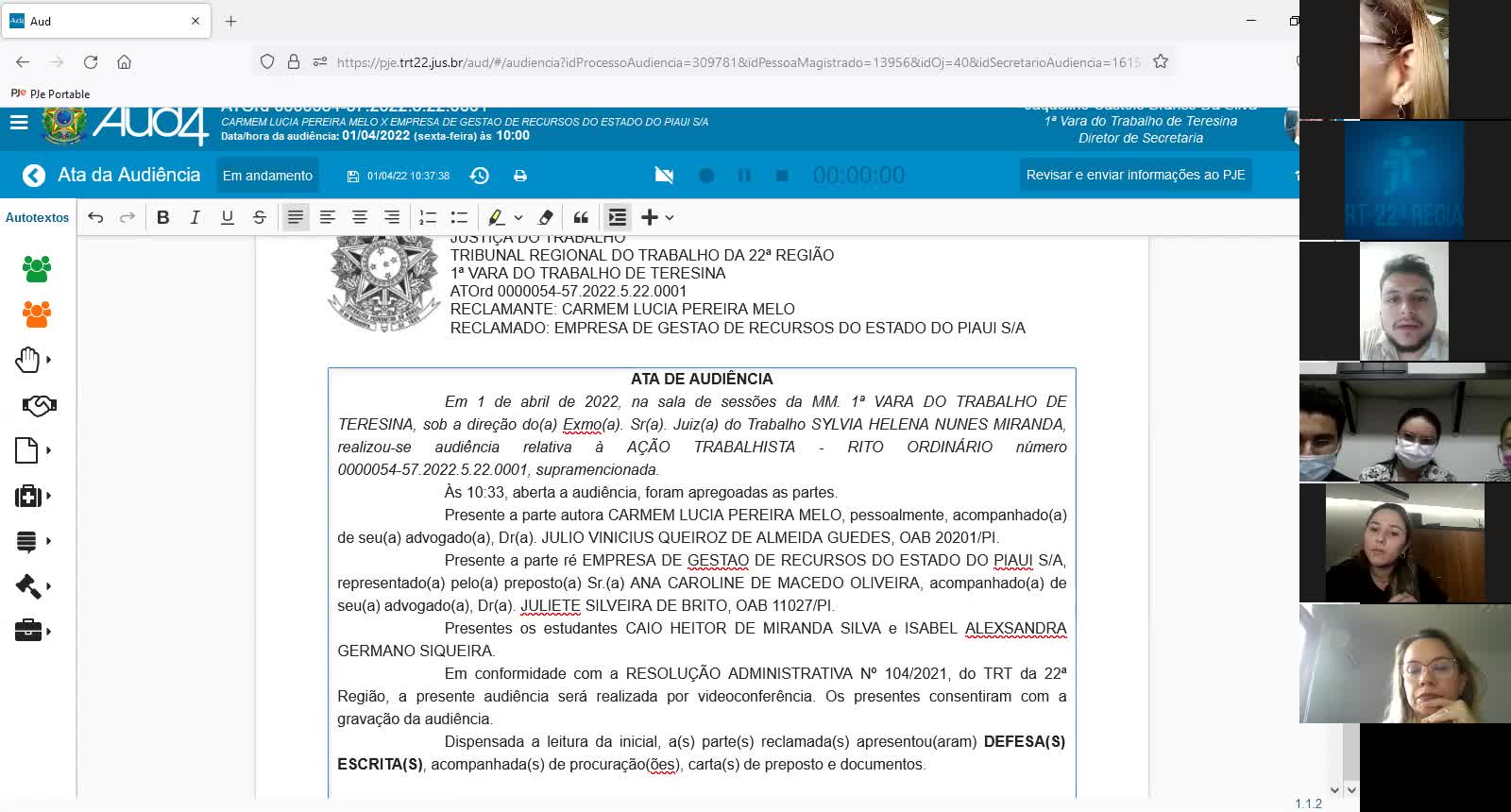This screenshot has width=1511, height=812.
Task: Align text right
Action: (x=392, y=217)
